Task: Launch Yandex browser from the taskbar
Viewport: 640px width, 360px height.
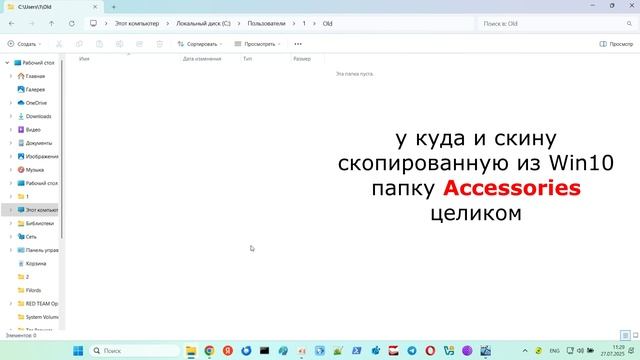Action: point(228,351)
